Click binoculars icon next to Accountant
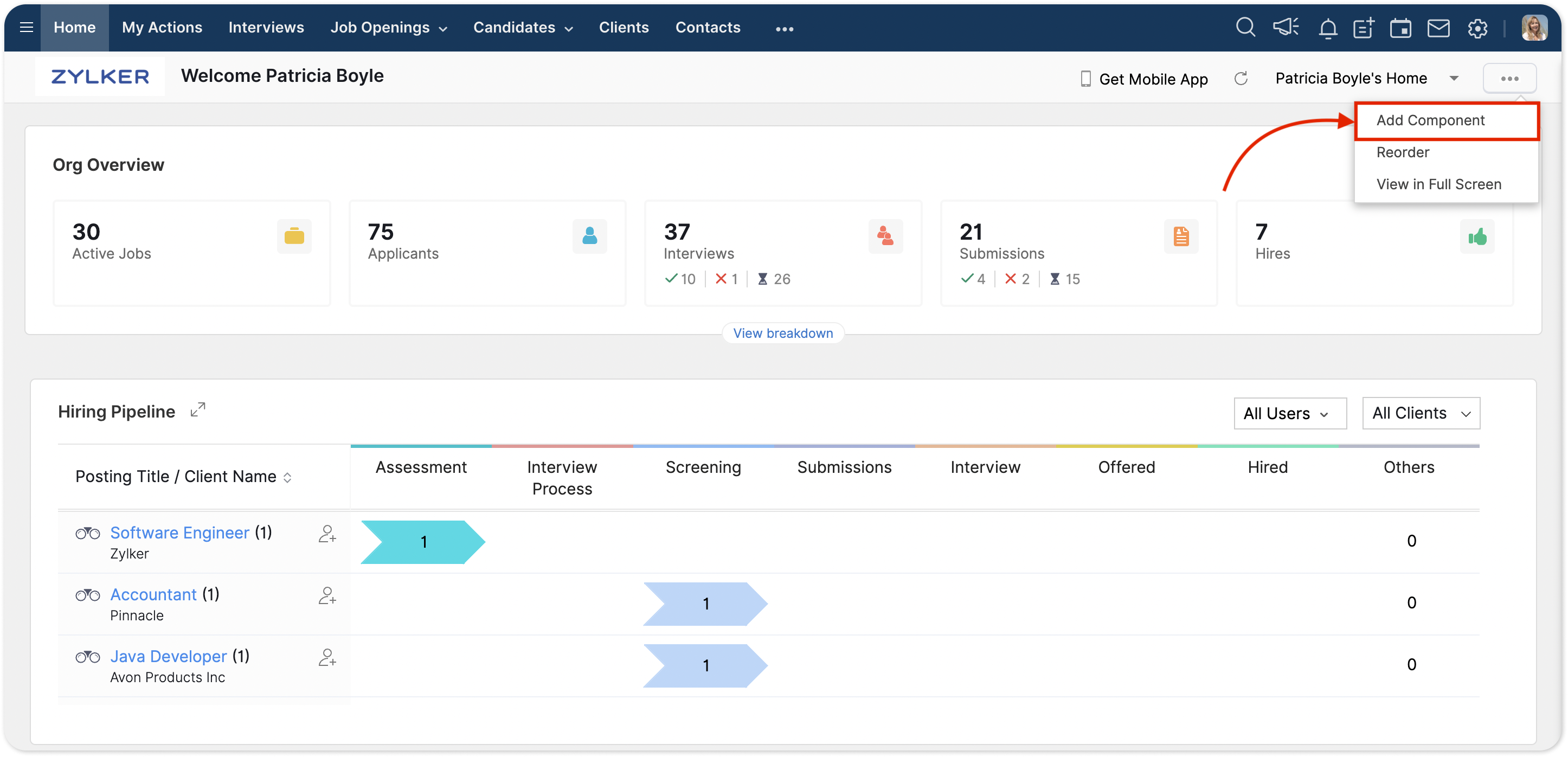Viewport: 1568px width, 757px height. (88, 595)
